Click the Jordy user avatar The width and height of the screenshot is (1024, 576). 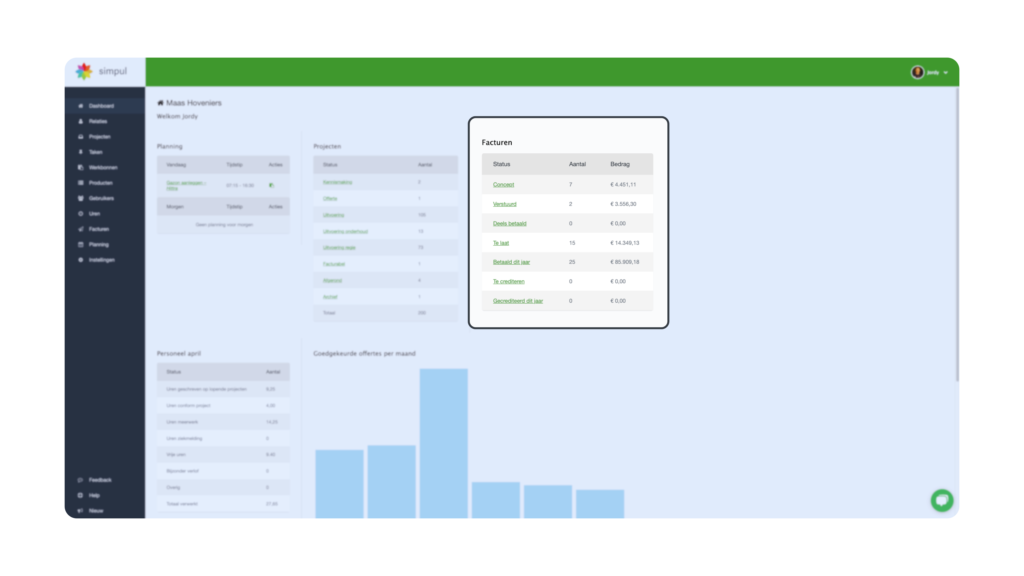pos(918,72)
